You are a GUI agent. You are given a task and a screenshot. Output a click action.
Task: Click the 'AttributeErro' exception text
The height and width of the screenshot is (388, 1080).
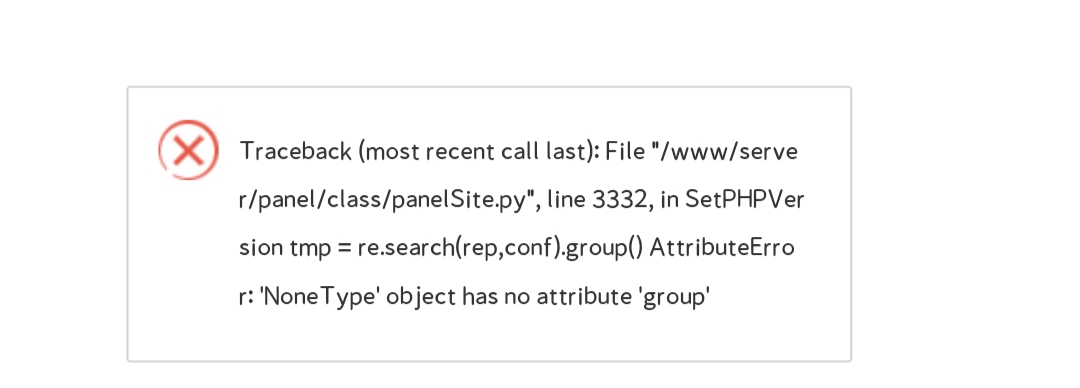coord(722,247)
